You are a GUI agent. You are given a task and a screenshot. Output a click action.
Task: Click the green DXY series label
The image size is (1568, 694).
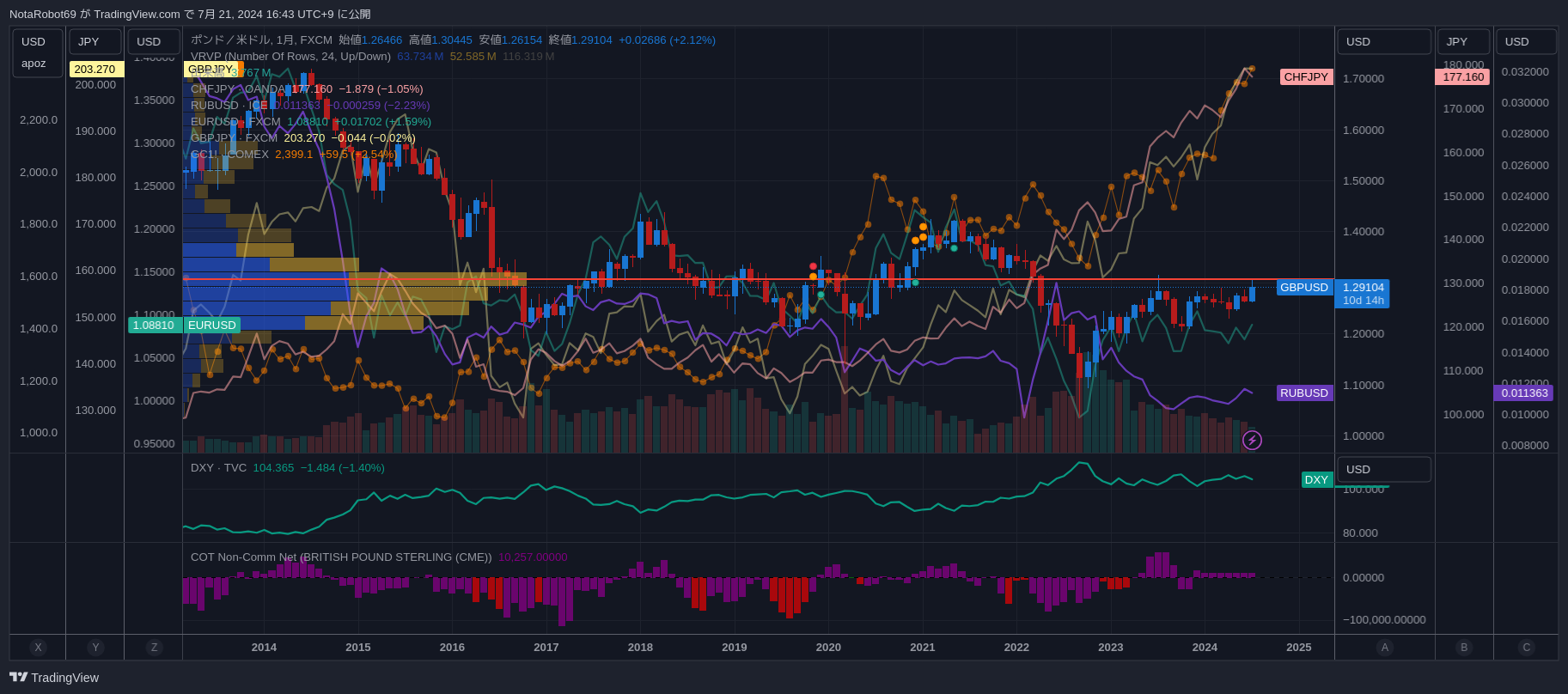(1317, 480)
